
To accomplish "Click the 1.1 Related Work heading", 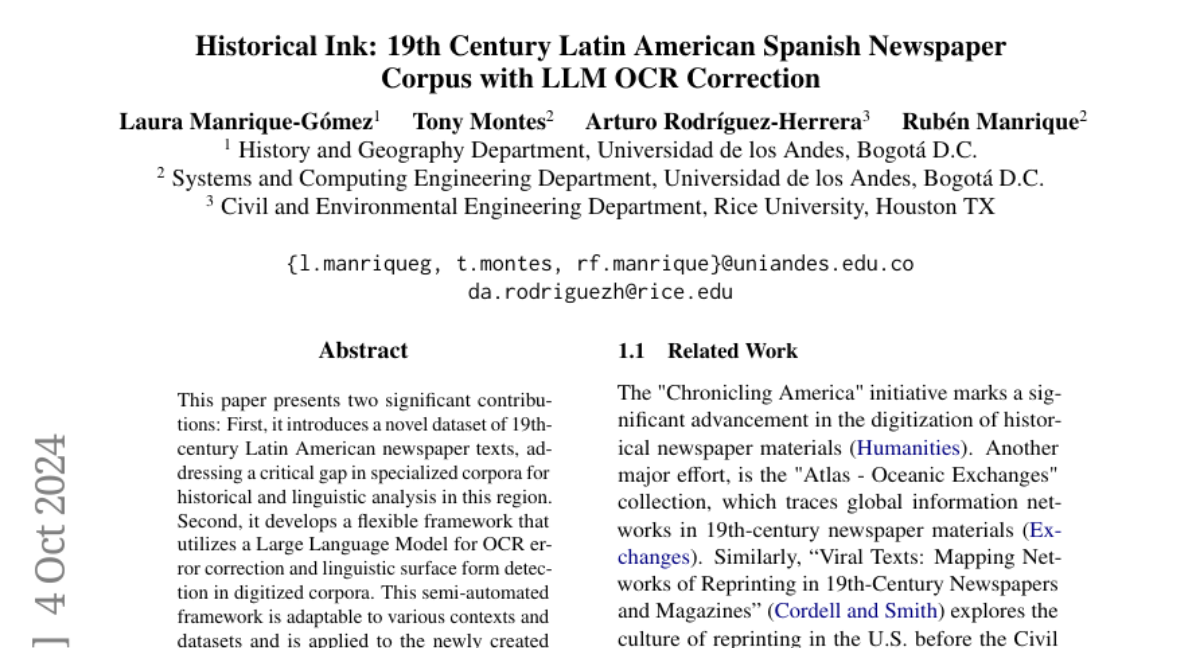I will 708,350.
